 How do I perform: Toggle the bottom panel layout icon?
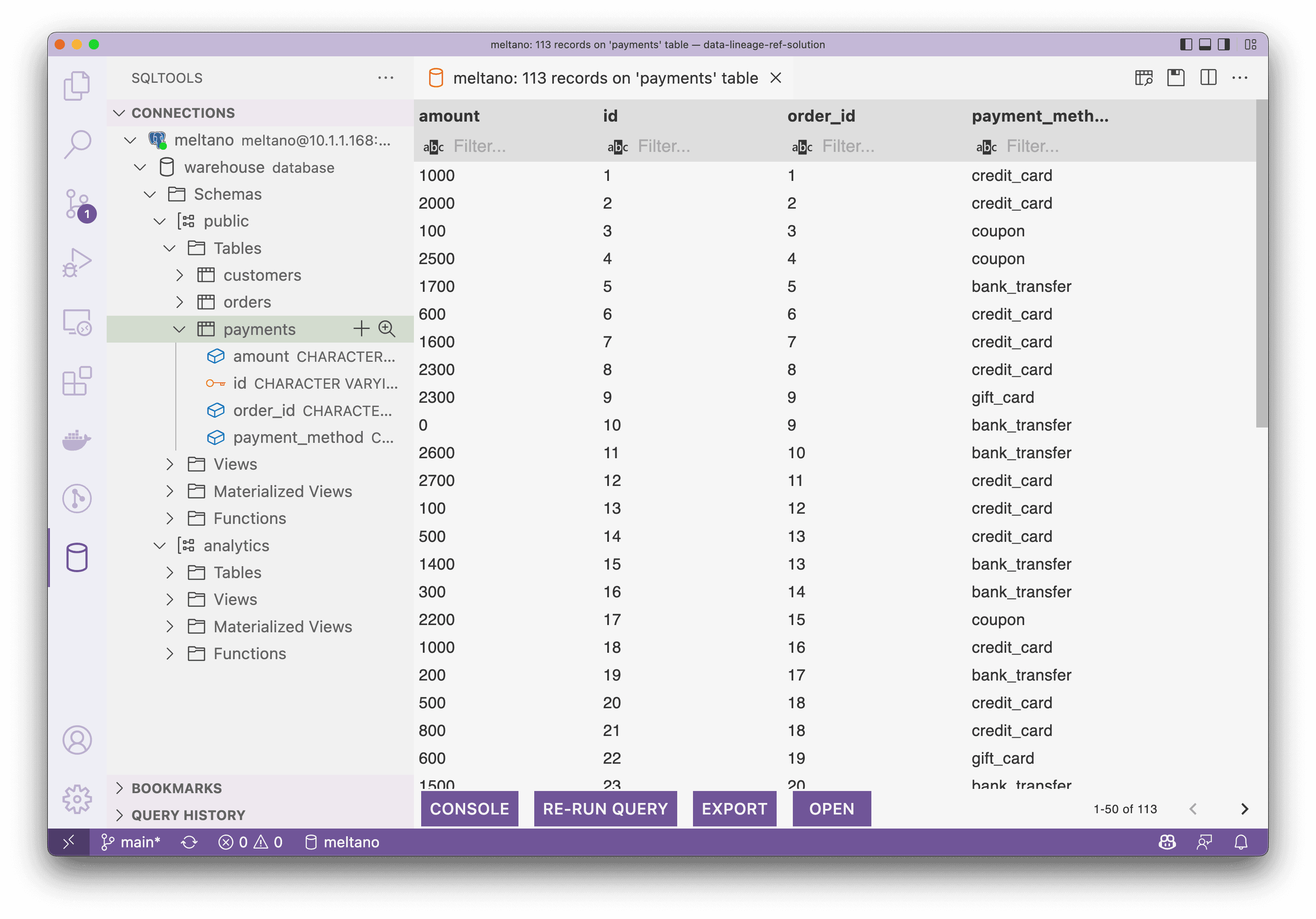coord(1205,45)
